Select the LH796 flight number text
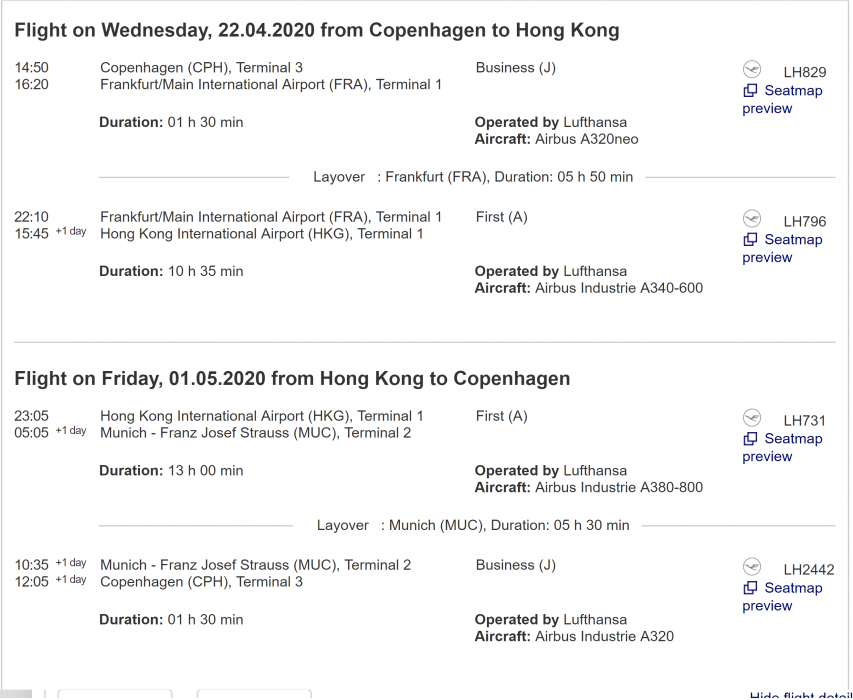The width and height of the screenshot is (853, 700). (804, 221)
